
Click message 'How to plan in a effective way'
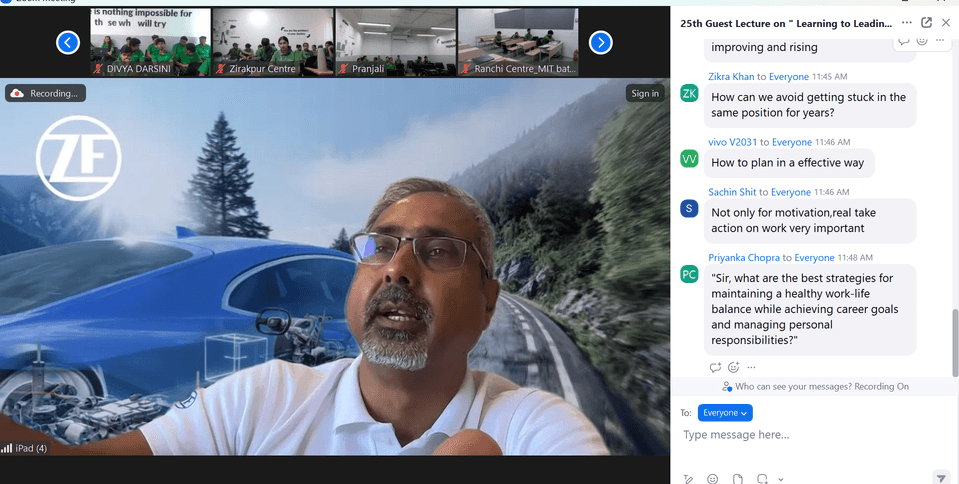789,163
